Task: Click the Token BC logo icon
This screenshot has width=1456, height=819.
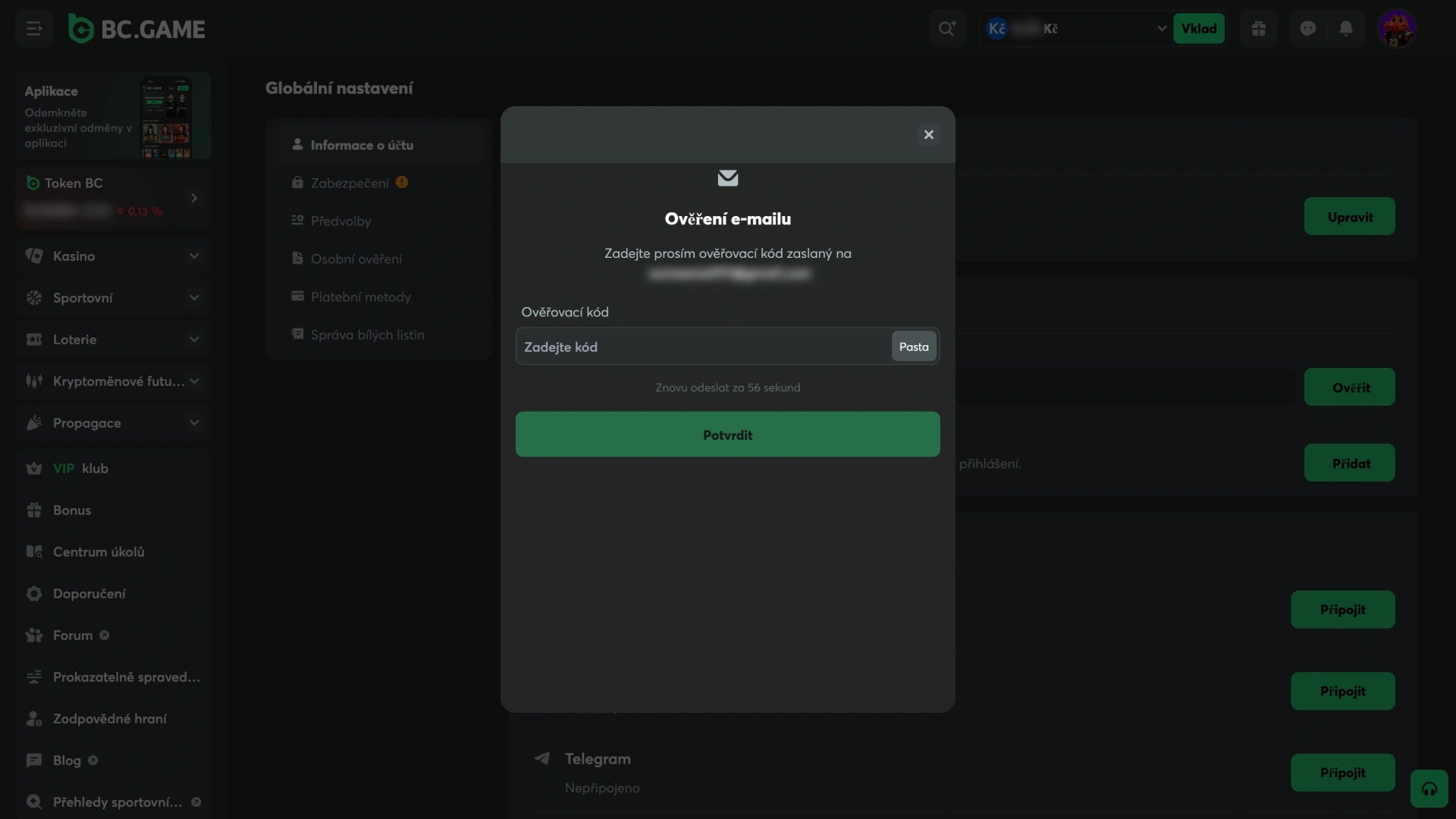Action: (33, 183)
